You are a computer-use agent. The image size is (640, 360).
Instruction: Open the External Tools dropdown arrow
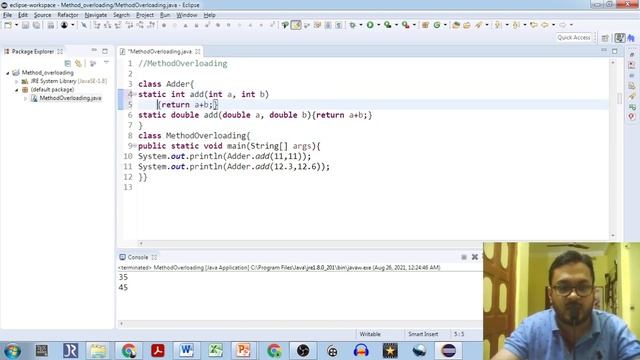414,25
